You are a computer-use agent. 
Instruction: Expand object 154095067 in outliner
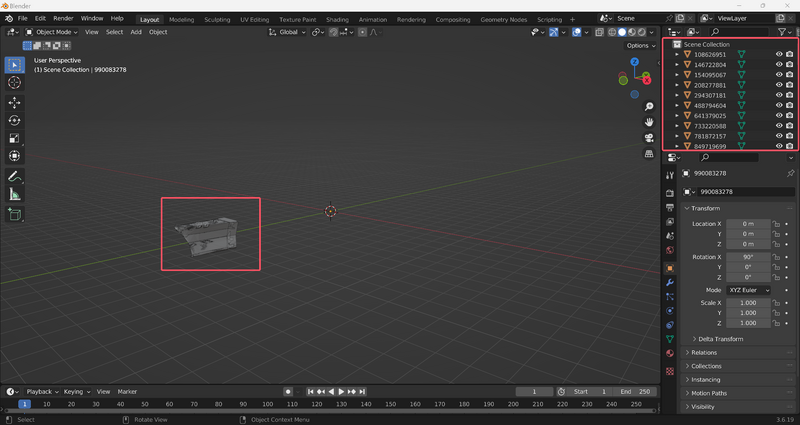[x=677, y=74]
